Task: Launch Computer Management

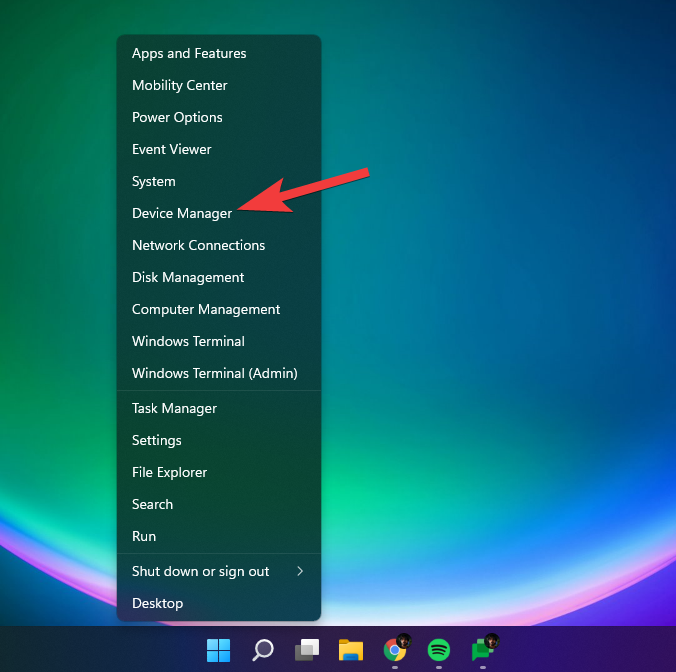Action: tap(206, 309)
